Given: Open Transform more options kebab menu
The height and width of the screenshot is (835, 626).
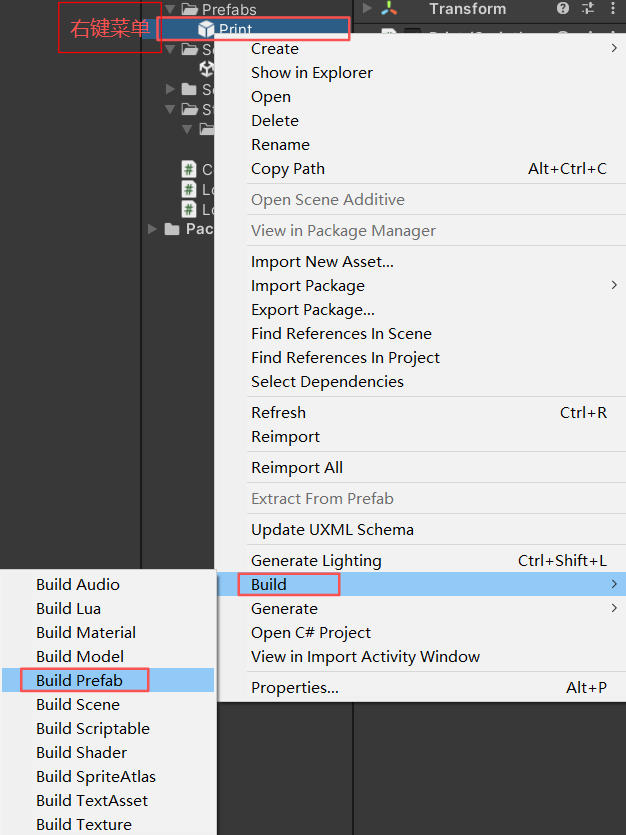Looking at the screenshot, I should tap(612, 9).
